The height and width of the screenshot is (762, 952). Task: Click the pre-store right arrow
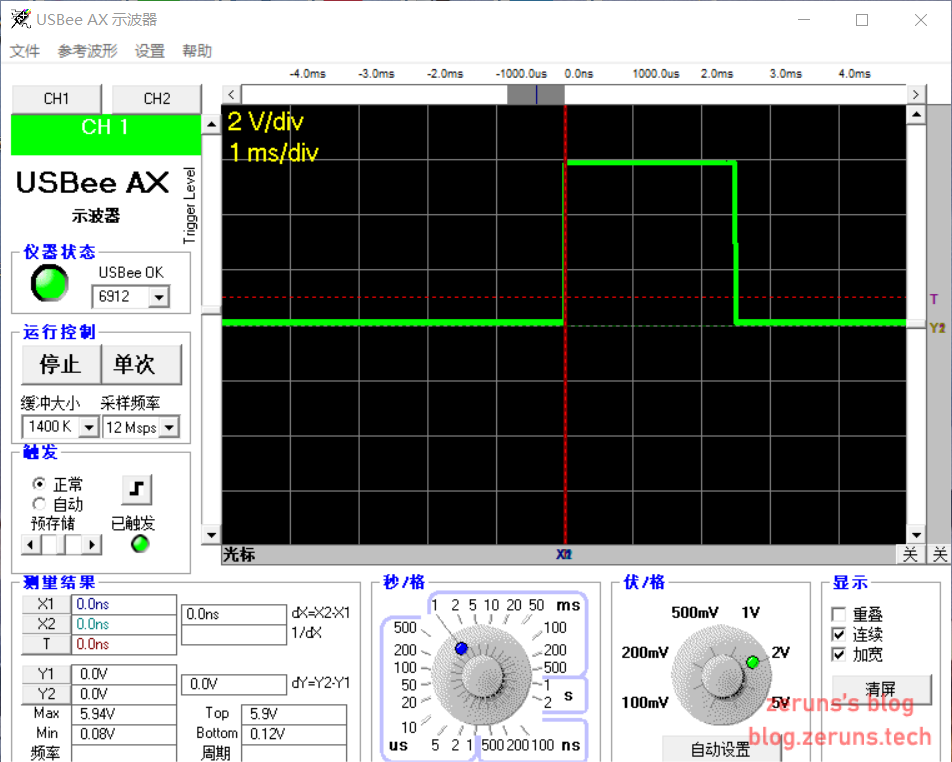(x=92, y=545)
